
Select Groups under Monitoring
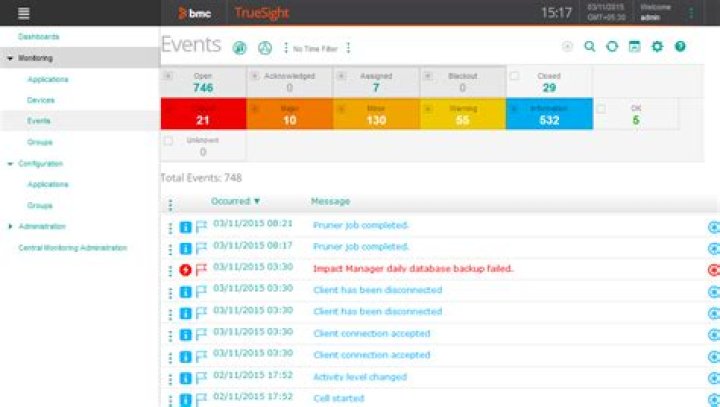tap(40, 142)
